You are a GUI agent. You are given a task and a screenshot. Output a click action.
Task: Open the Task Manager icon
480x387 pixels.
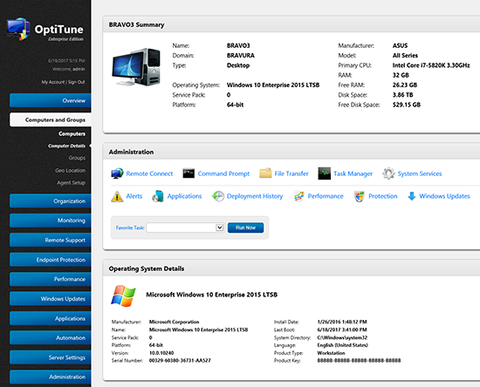324,173
